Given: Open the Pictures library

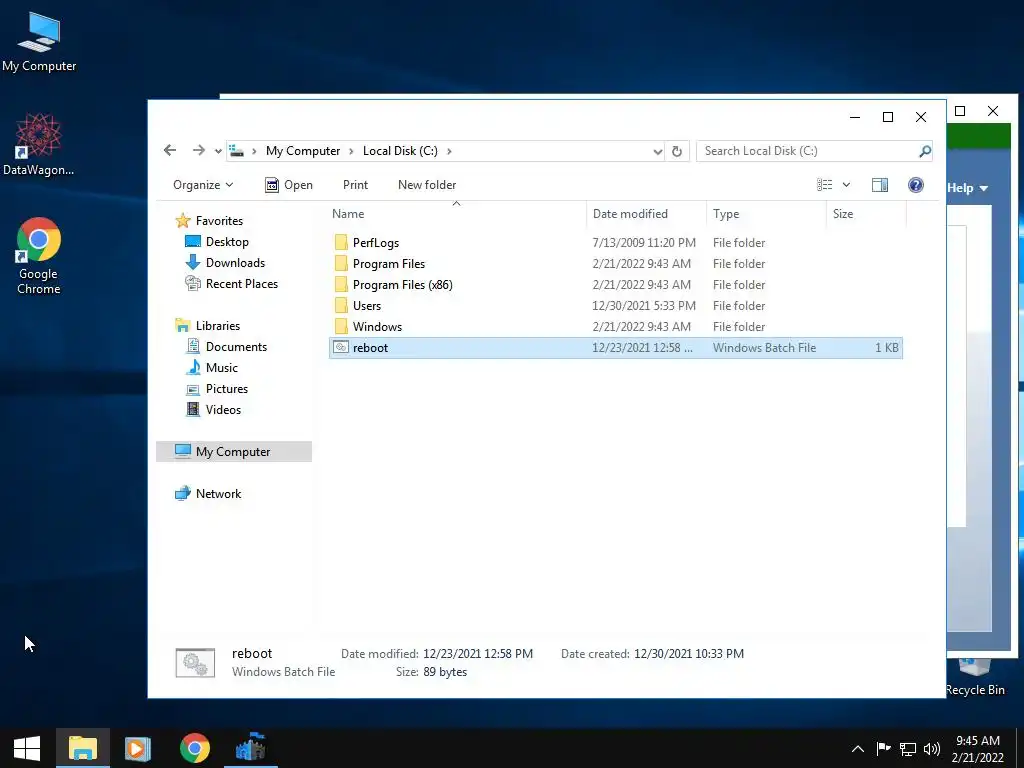Looking at the screenshot, I should pyautogui.click(x=217, y=389).
